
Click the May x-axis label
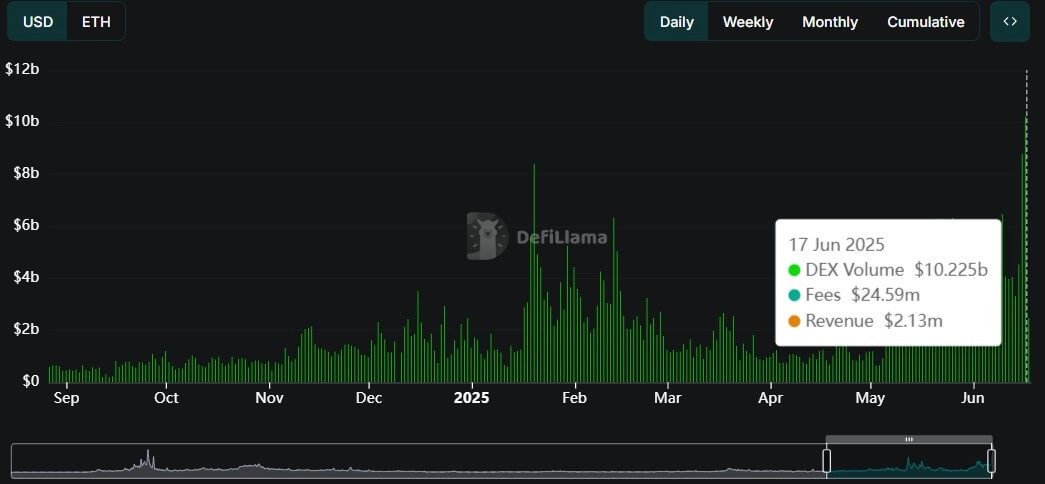pyautogui.click(x=870, y=399)
